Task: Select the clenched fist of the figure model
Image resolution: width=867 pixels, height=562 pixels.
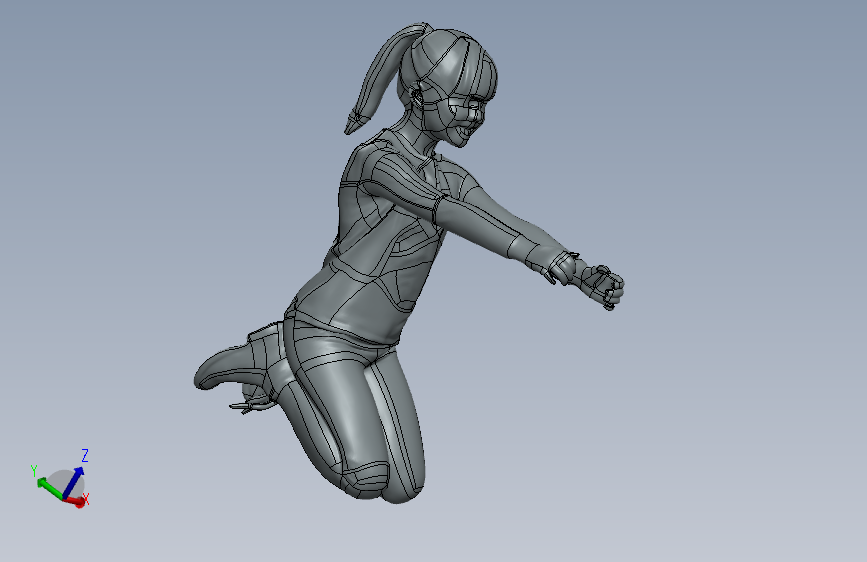Action: click(x=603, y=287)
